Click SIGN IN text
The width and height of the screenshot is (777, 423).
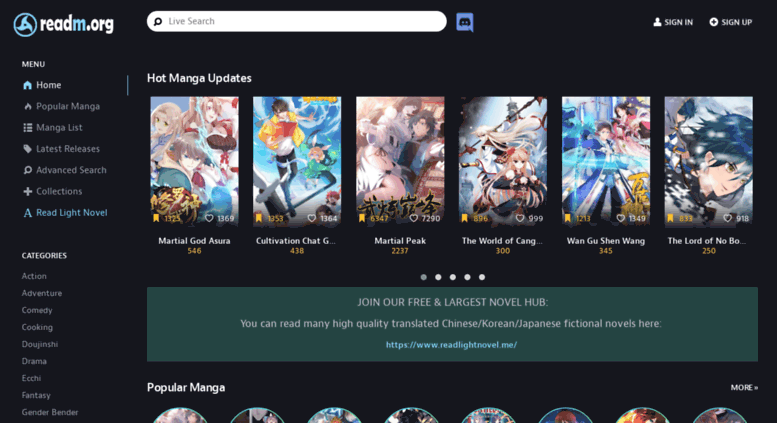[678, 22]
